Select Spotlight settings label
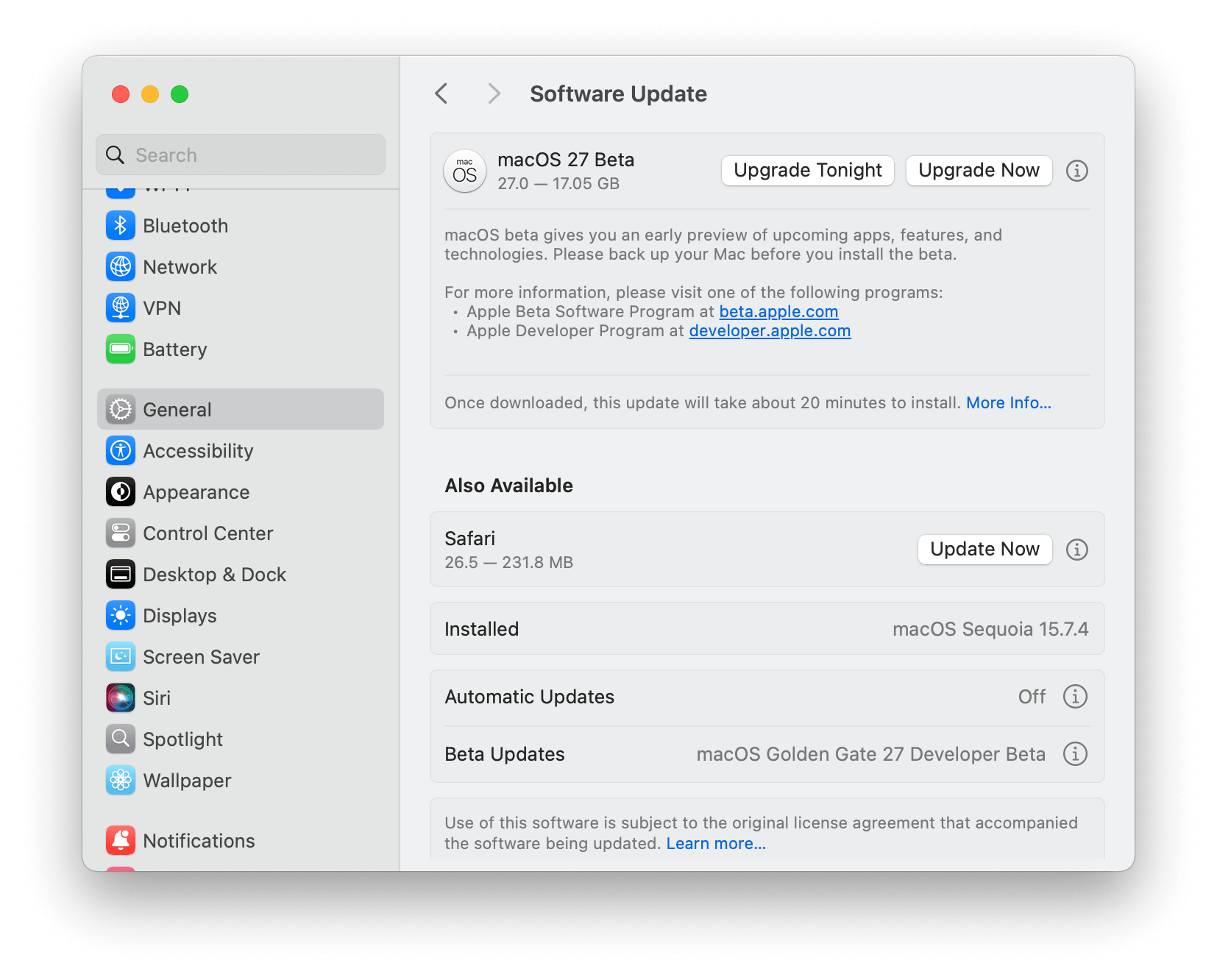This screenshot has height=980, width=1217. (183, 739)
